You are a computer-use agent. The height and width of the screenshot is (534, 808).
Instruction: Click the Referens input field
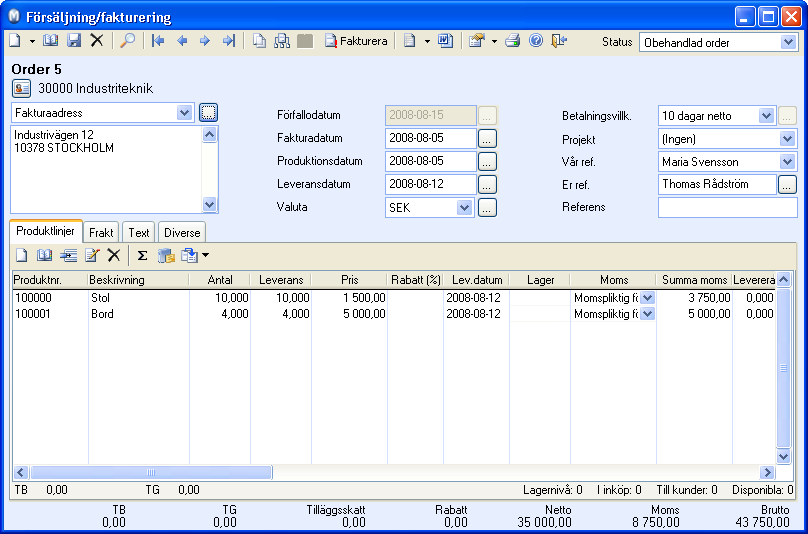pos(727,207)
